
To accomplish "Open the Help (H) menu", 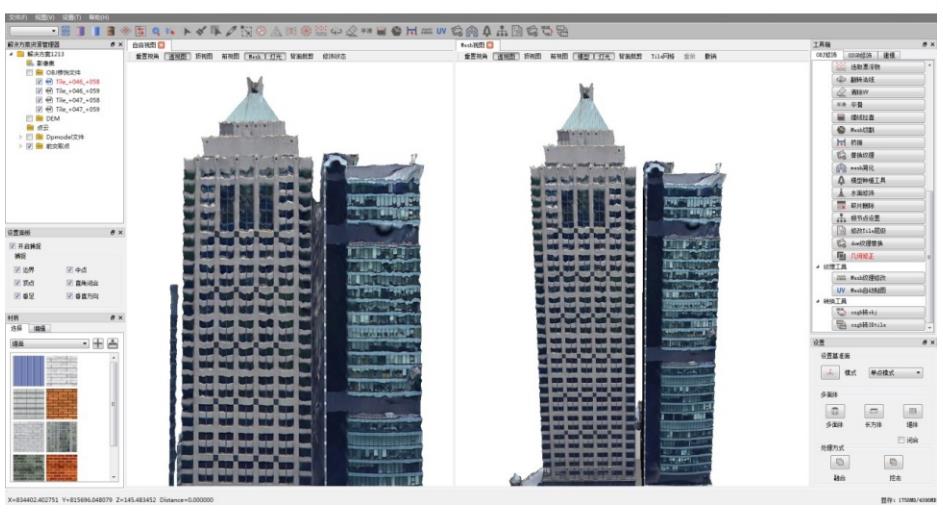I will click(x=99, y=17).
